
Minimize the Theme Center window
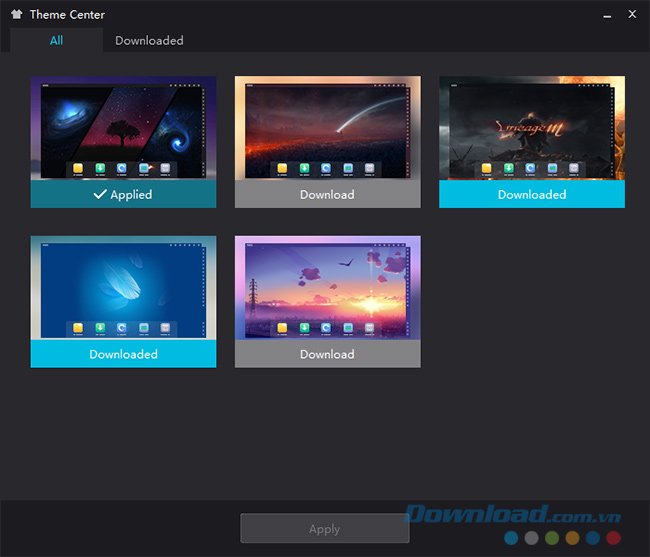click(607, 15)
